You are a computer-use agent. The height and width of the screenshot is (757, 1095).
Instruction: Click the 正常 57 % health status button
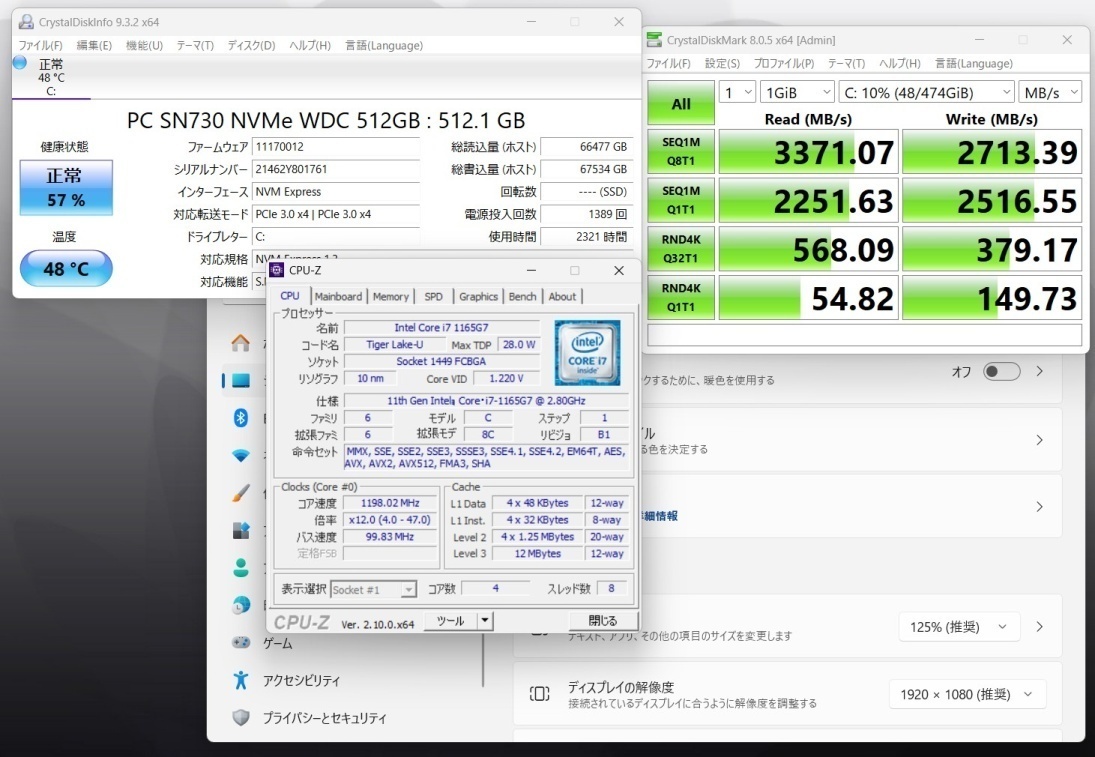click(x=66, y=187)
